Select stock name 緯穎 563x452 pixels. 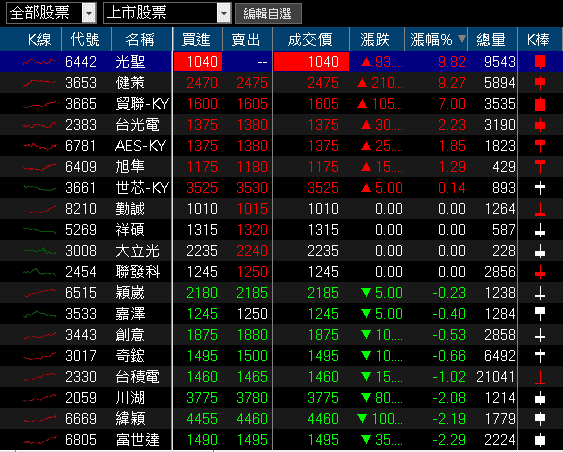[x=130, y=419]
